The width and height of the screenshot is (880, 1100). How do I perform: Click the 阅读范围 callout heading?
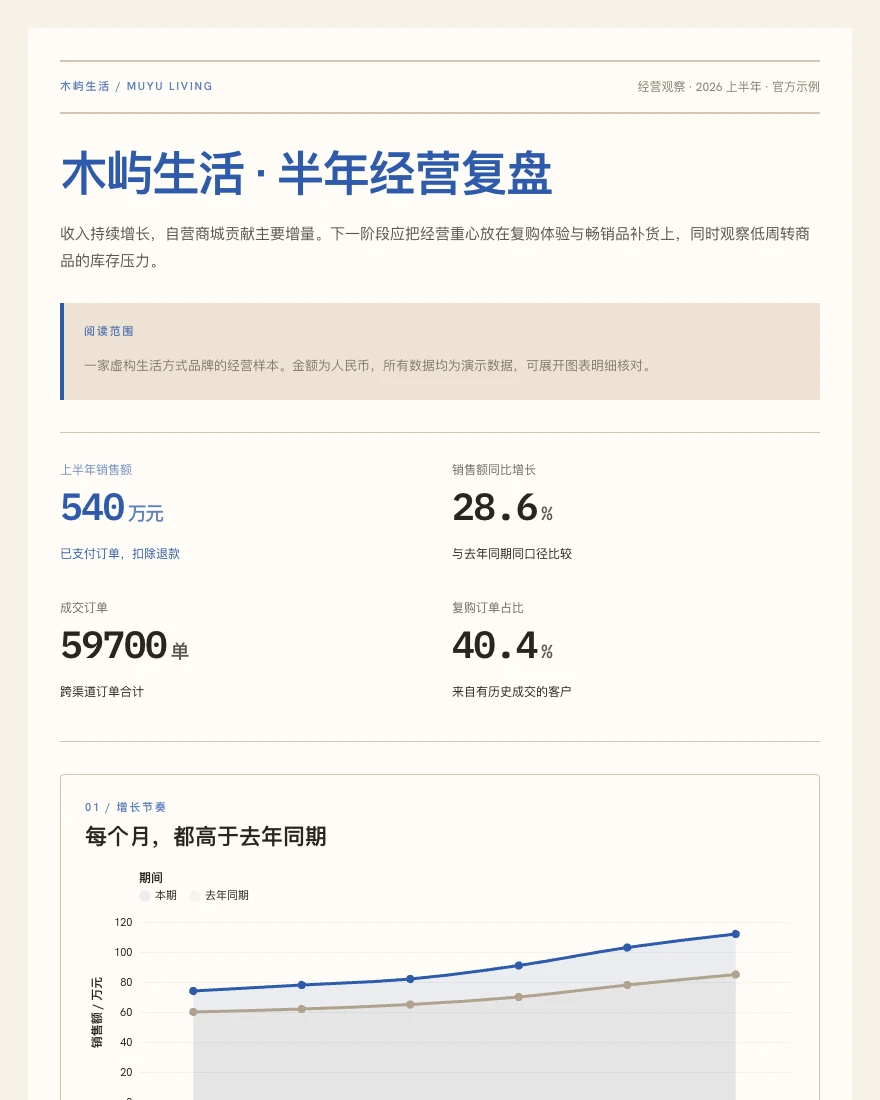109,331
